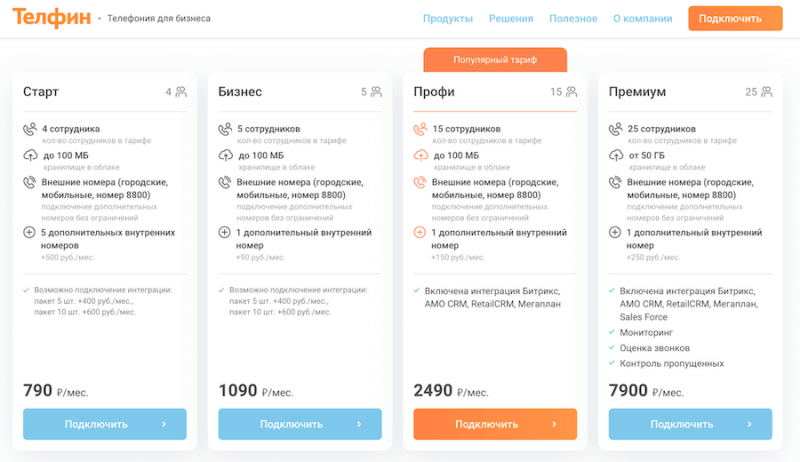Click checkmark beside Мониторинг feature

tap(612, 330)
